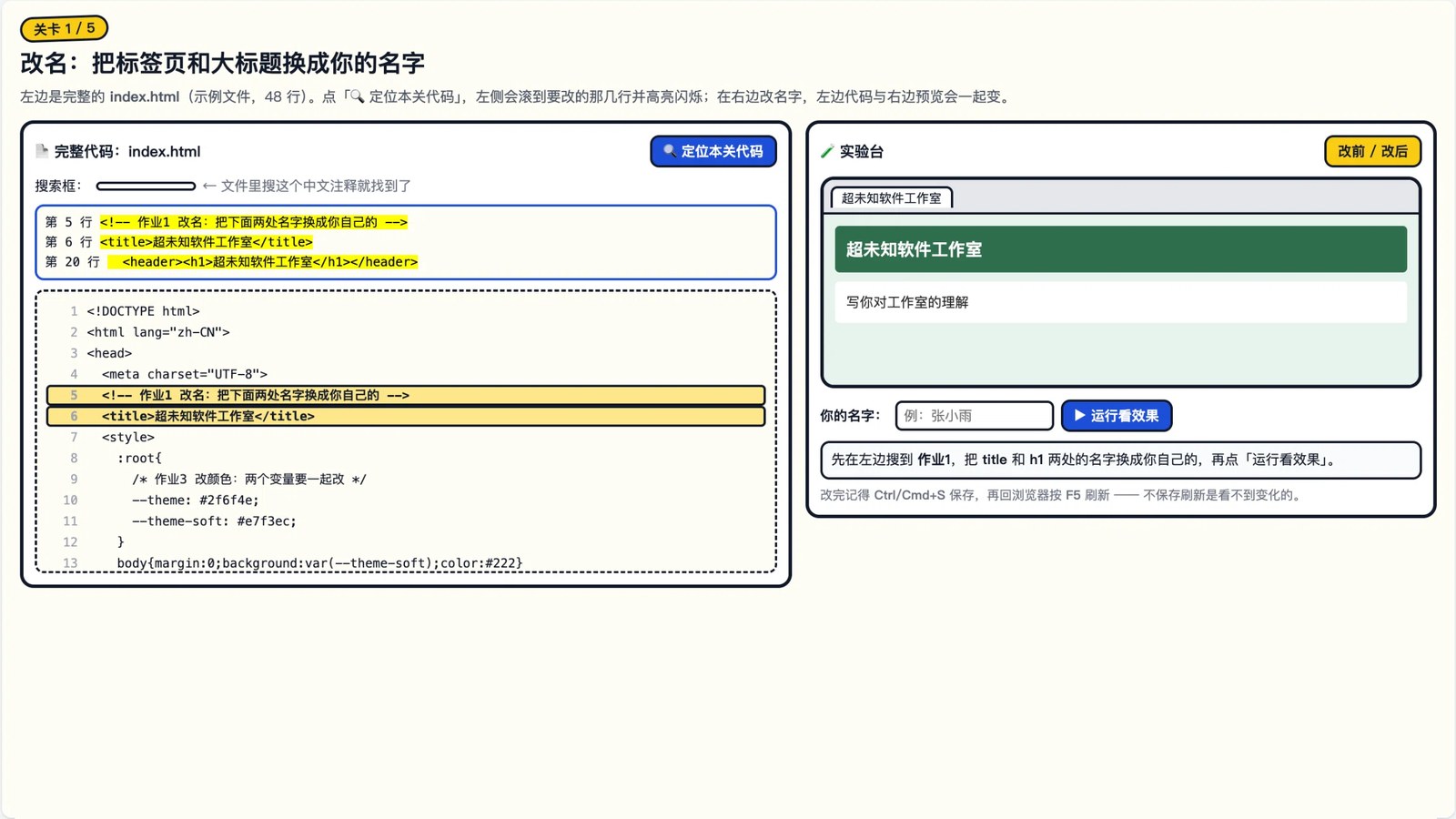Select code line 5 with 作业1 comment
Image resolution: width=1456 pixels, height=819 pixels.
(406, 395)
